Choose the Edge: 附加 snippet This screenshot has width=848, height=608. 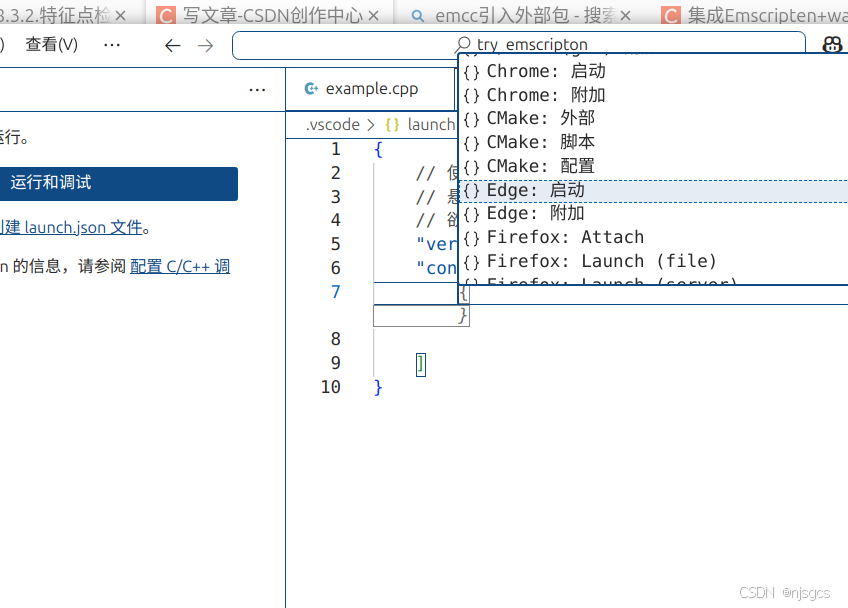(653, 214)
